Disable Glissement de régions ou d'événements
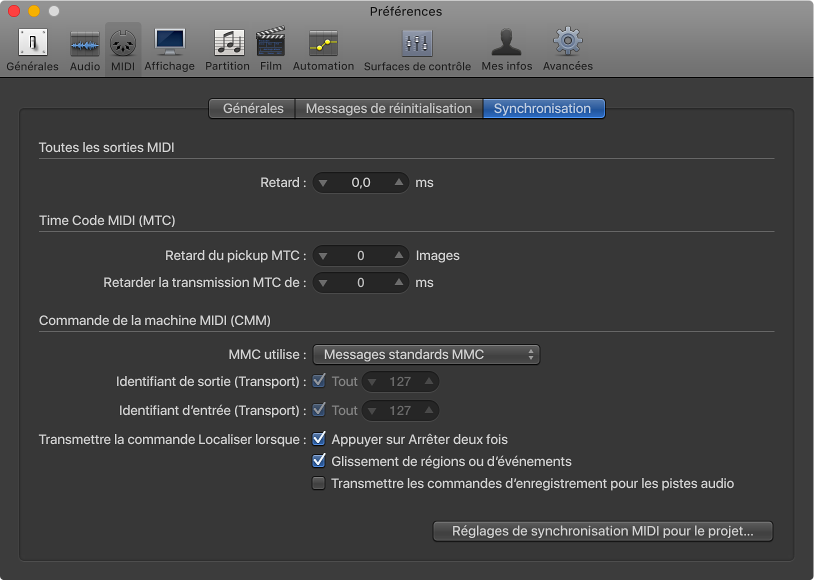Viewport: 814px width, 580px height. coord(319,461)
